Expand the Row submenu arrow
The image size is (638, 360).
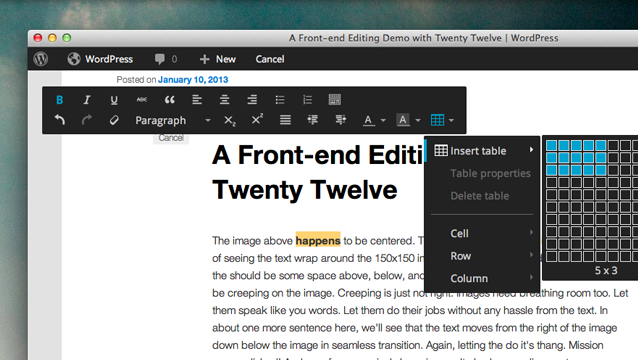click(531, 255)
